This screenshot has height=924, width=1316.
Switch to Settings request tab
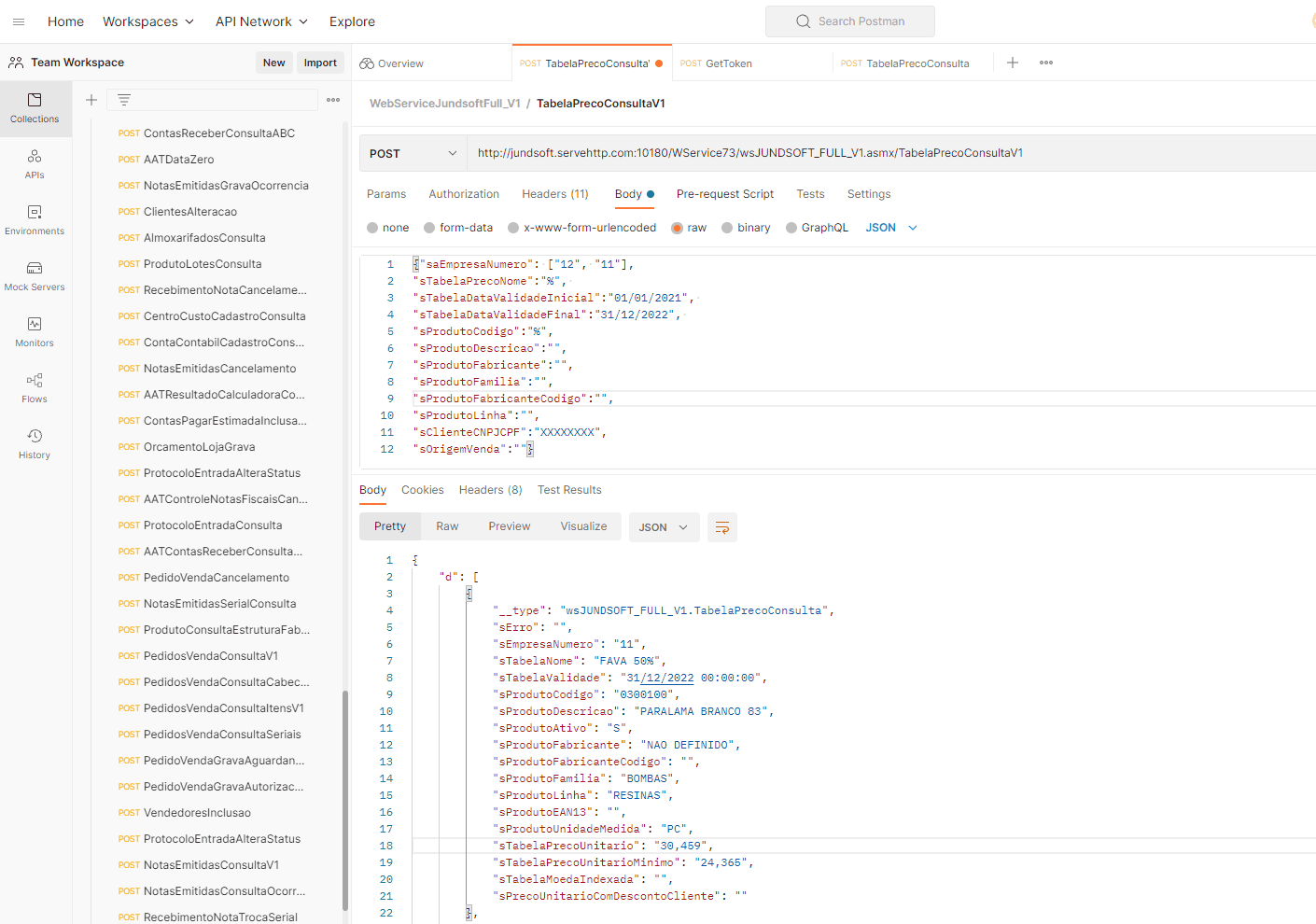pos(869,194)
